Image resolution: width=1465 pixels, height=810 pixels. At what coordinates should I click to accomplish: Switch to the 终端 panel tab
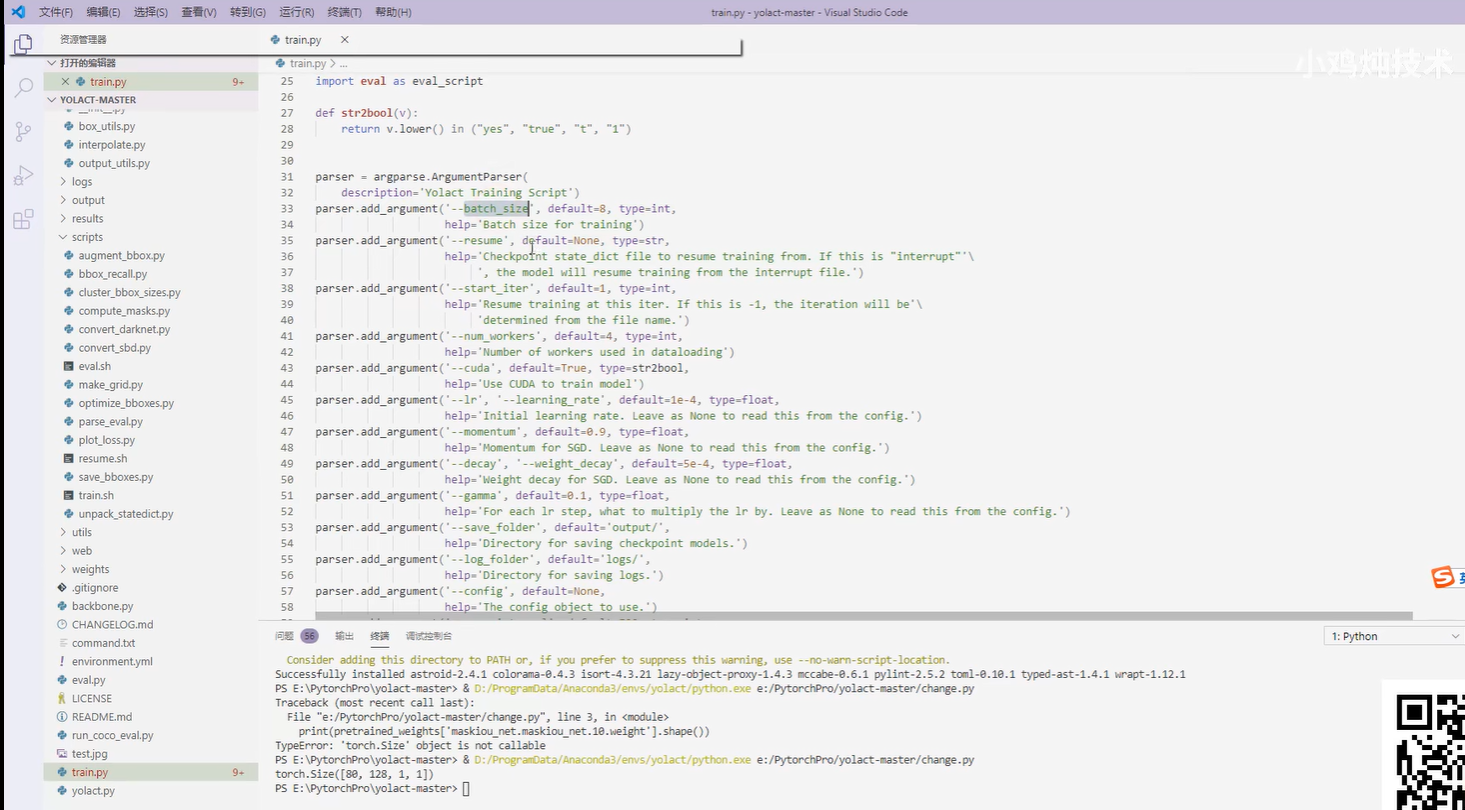(x=380, y=636)
